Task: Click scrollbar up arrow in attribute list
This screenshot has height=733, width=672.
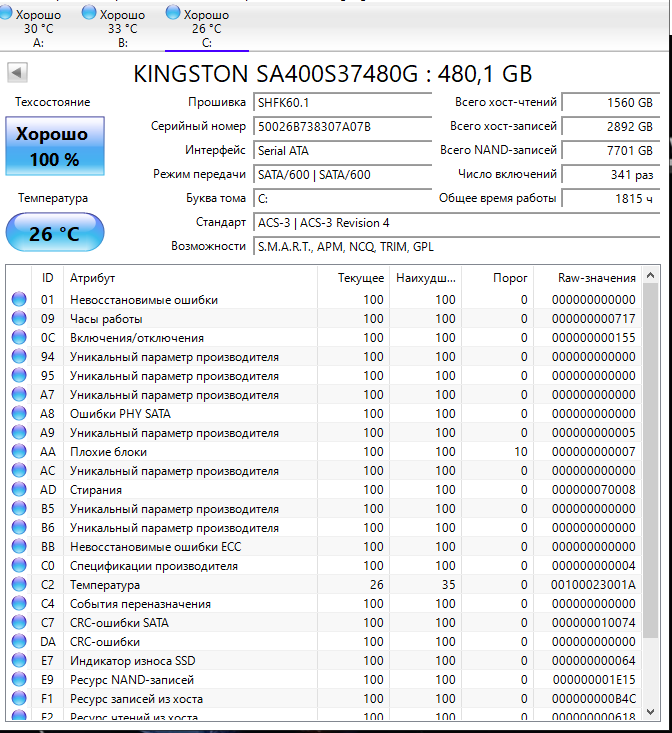Action: click(651, 276)
